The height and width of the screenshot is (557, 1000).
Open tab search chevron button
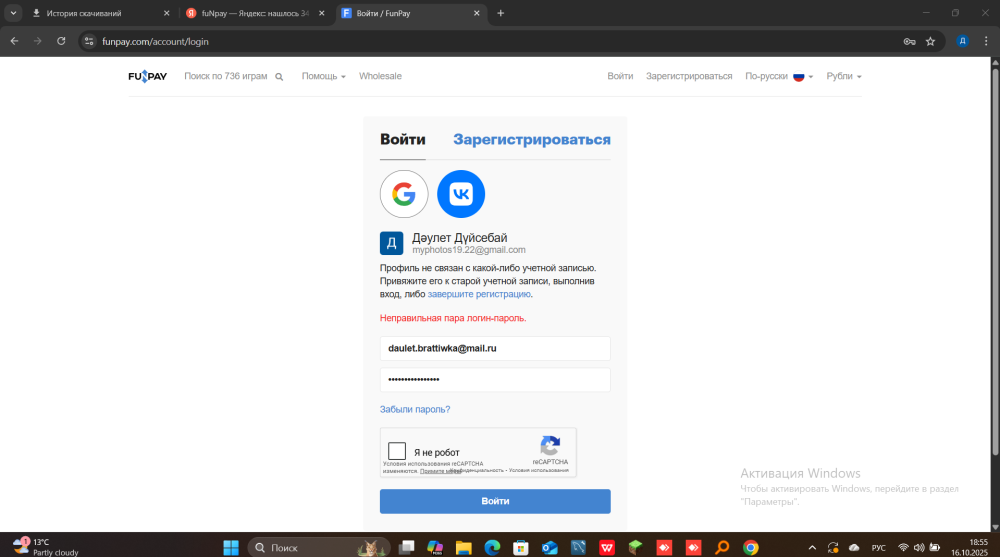click(13, 13)
